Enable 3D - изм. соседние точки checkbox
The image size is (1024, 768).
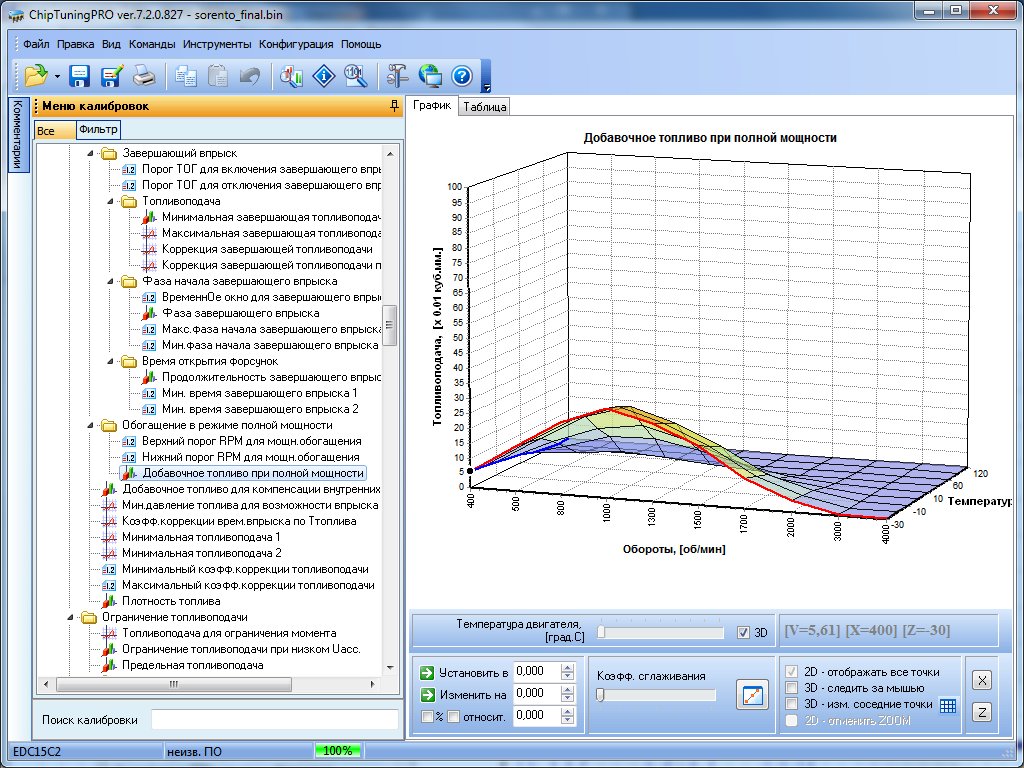click(x=793, y=704)
